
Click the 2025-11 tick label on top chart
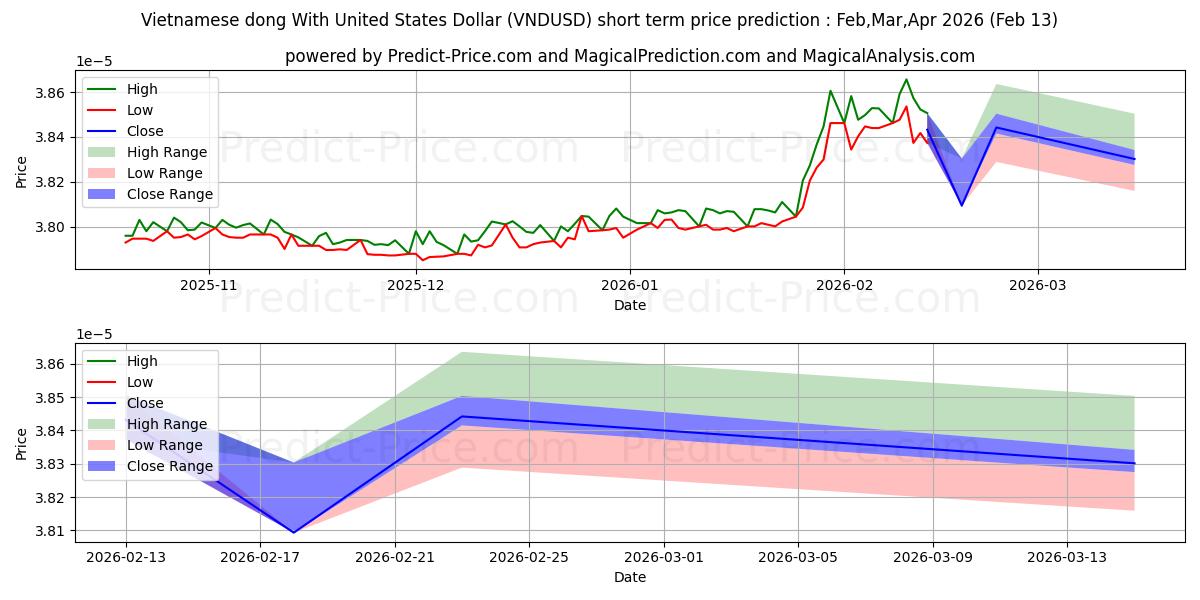(209, 285)
